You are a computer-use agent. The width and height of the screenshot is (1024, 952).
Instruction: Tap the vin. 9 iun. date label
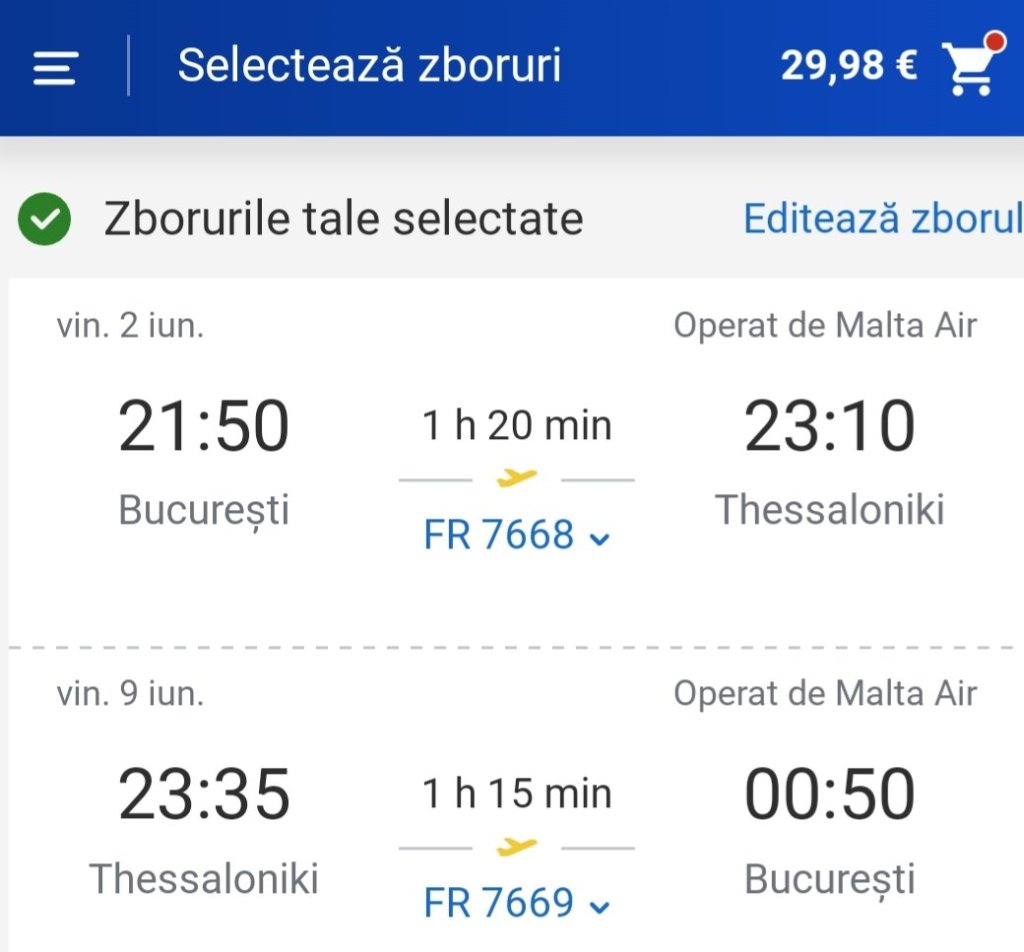click(x=130, y=693)
